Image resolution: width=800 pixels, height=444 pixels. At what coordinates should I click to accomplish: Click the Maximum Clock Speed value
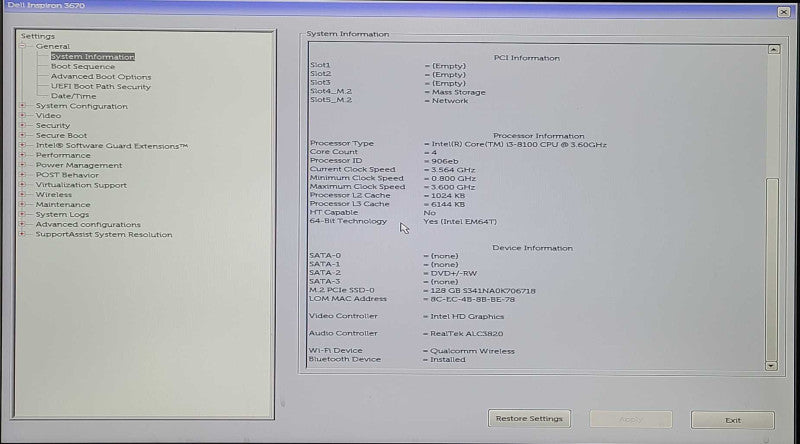(x=453, y=187)
